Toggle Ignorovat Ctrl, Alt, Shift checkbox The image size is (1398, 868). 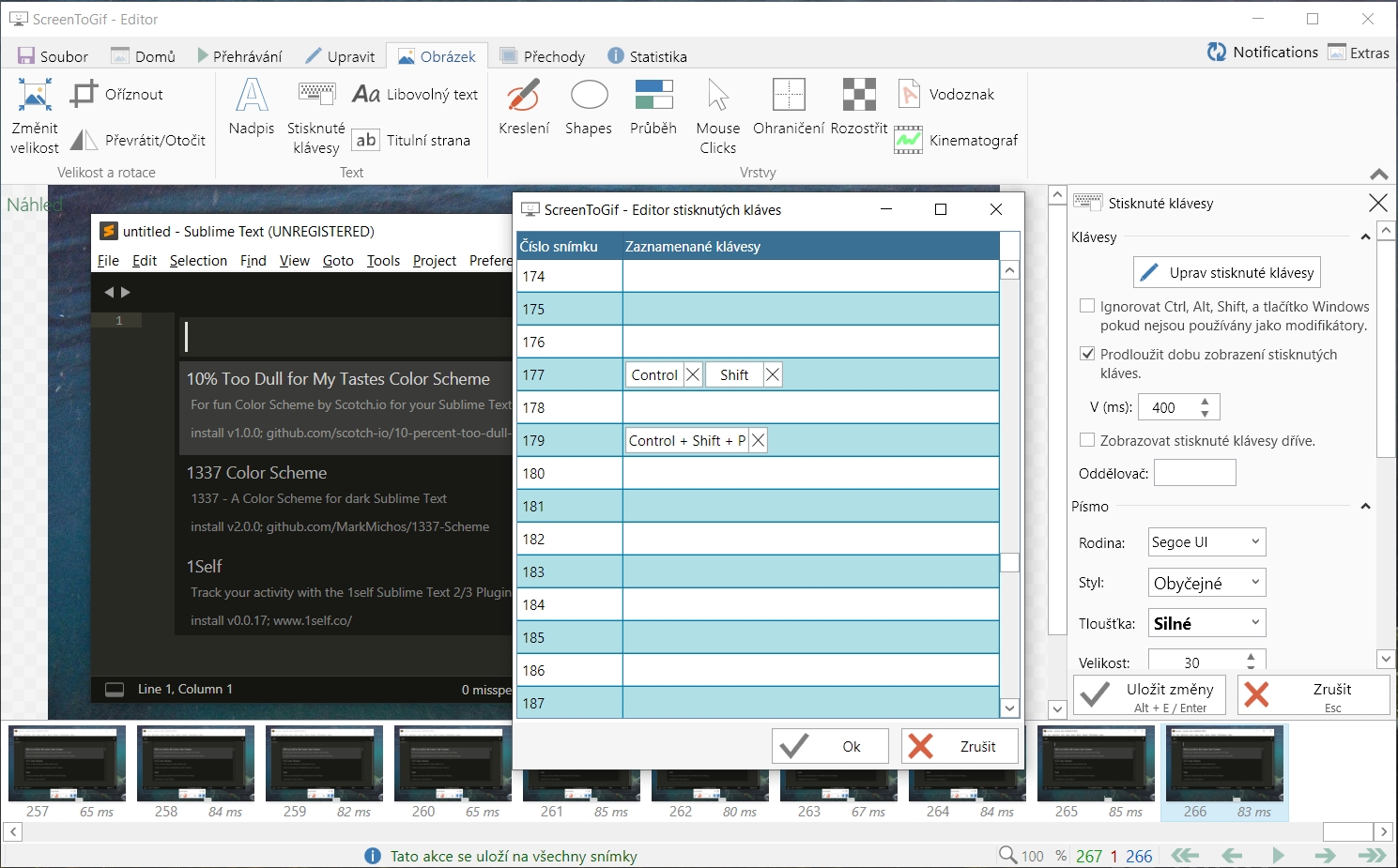click(1087, 306)
